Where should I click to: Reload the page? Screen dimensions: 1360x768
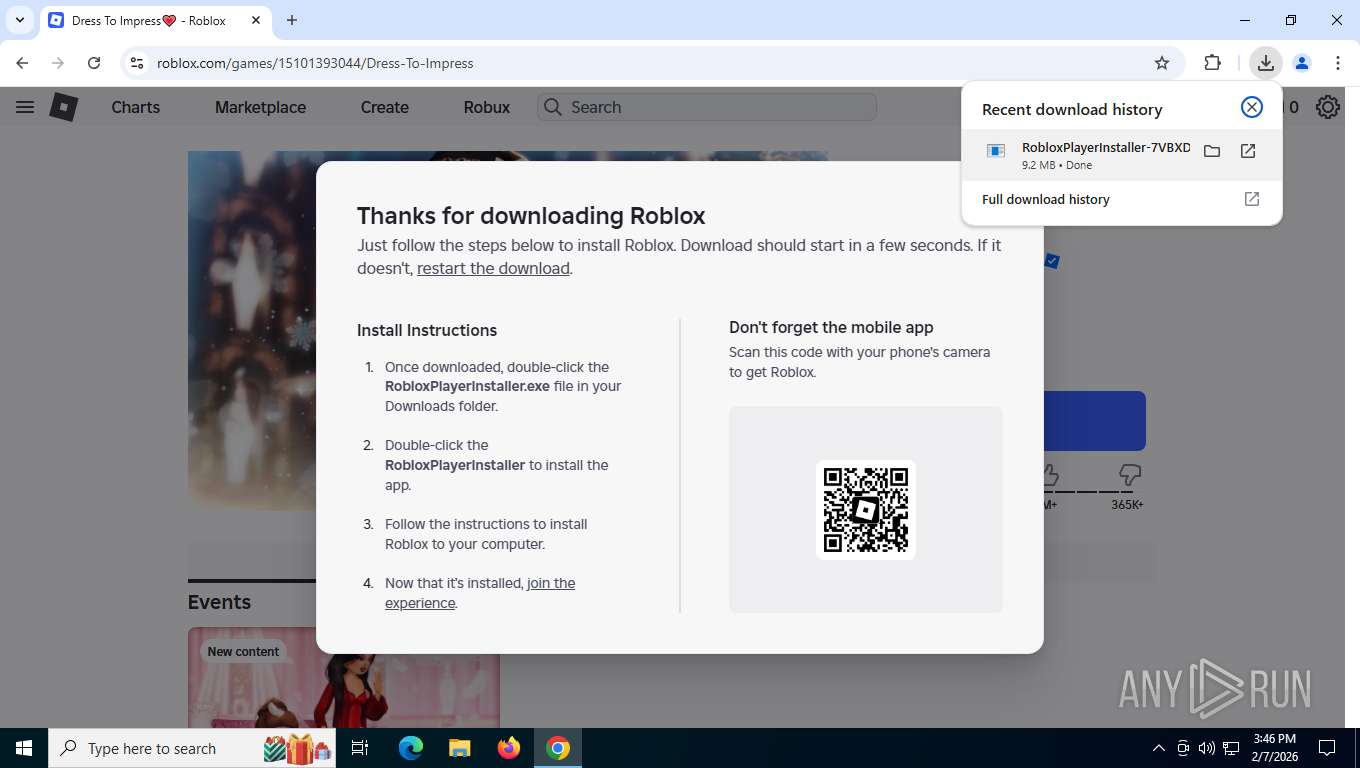tap(94, 63)
